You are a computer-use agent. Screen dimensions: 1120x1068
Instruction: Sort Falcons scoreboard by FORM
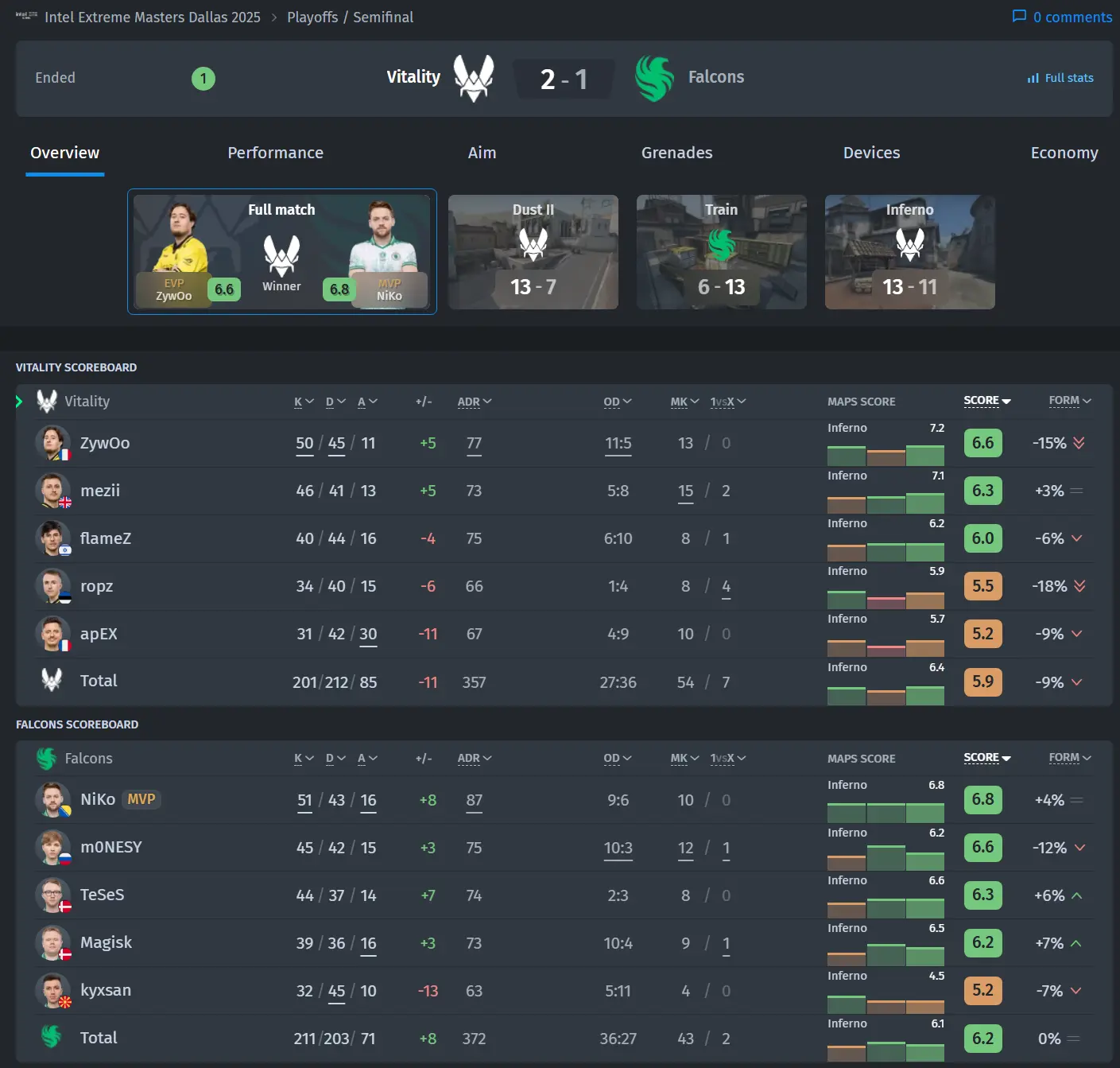[1070, 758]
